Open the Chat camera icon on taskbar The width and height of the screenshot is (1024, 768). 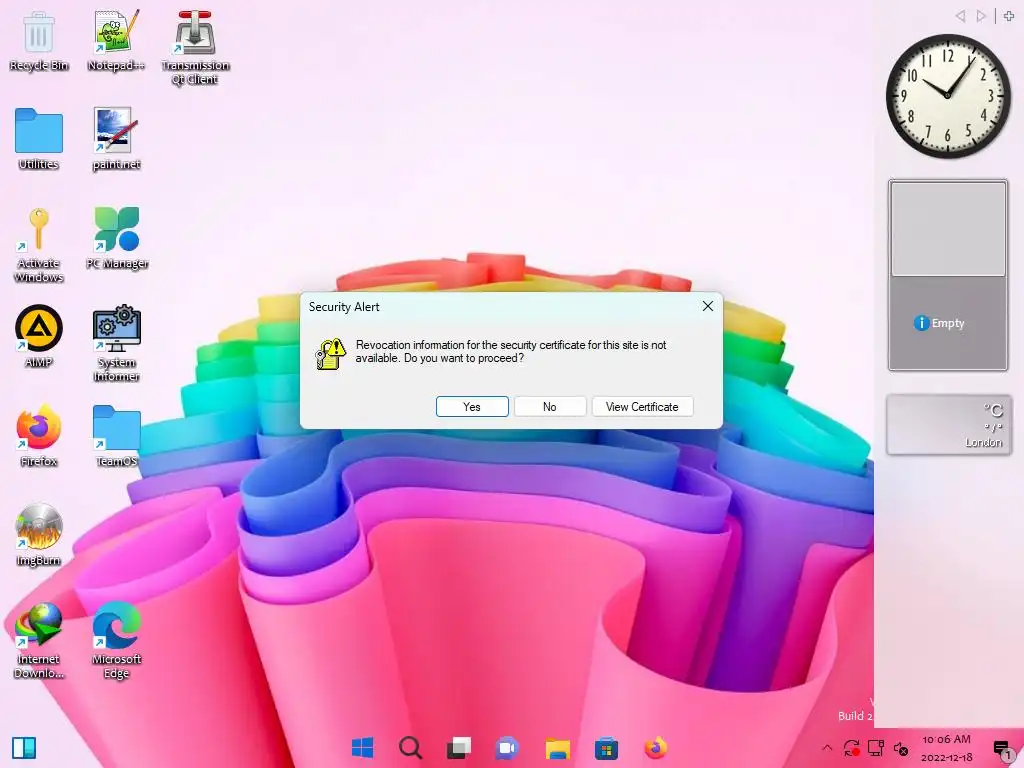point(507,747)
